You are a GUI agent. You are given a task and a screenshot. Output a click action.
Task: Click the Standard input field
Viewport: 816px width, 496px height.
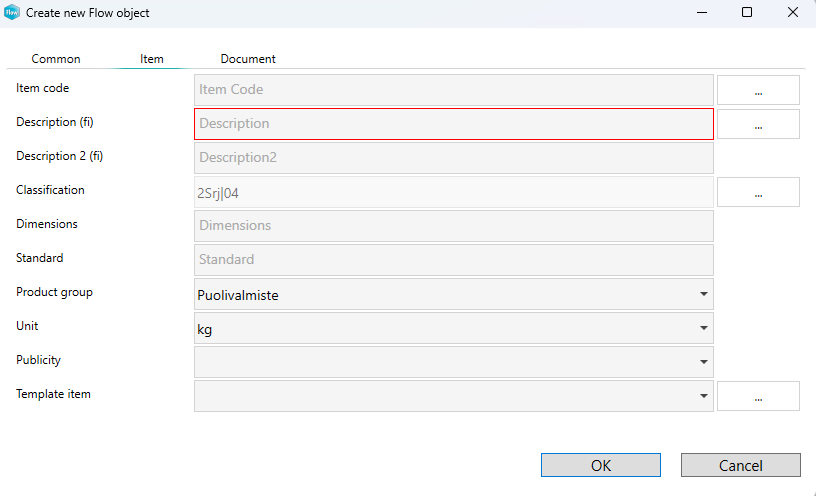(453, 260)
